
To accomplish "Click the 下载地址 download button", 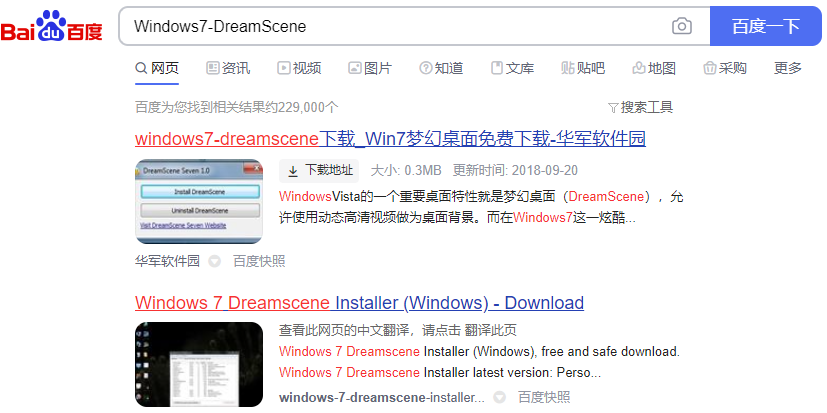I will point(319,170).
